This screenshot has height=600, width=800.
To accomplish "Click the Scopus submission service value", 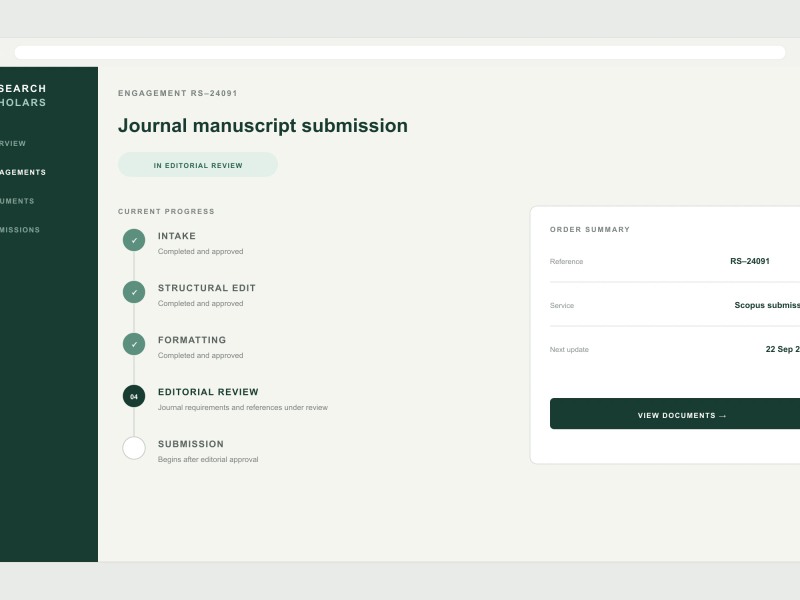I will pyautogui.click(x=767, y=305).
